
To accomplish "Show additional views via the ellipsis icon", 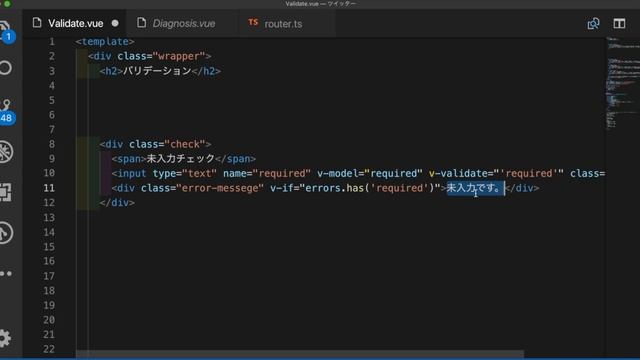I will click(x=6, y=273).
